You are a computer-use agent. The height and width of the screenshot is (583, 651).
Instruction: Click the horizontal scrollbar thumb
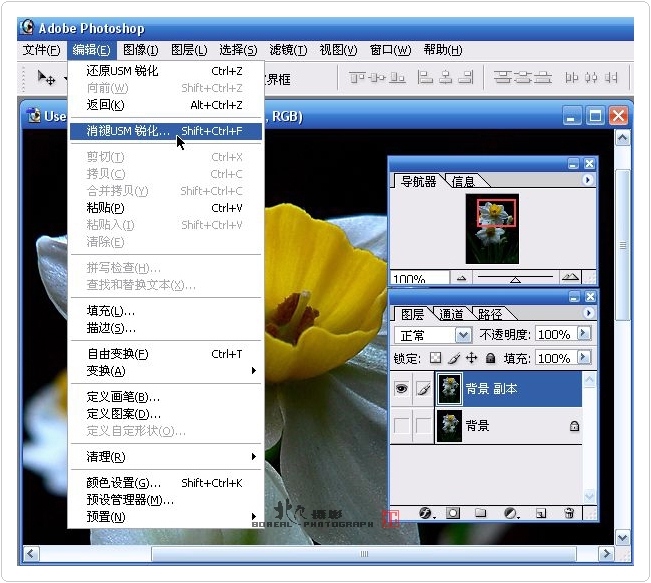click(364, 554)
